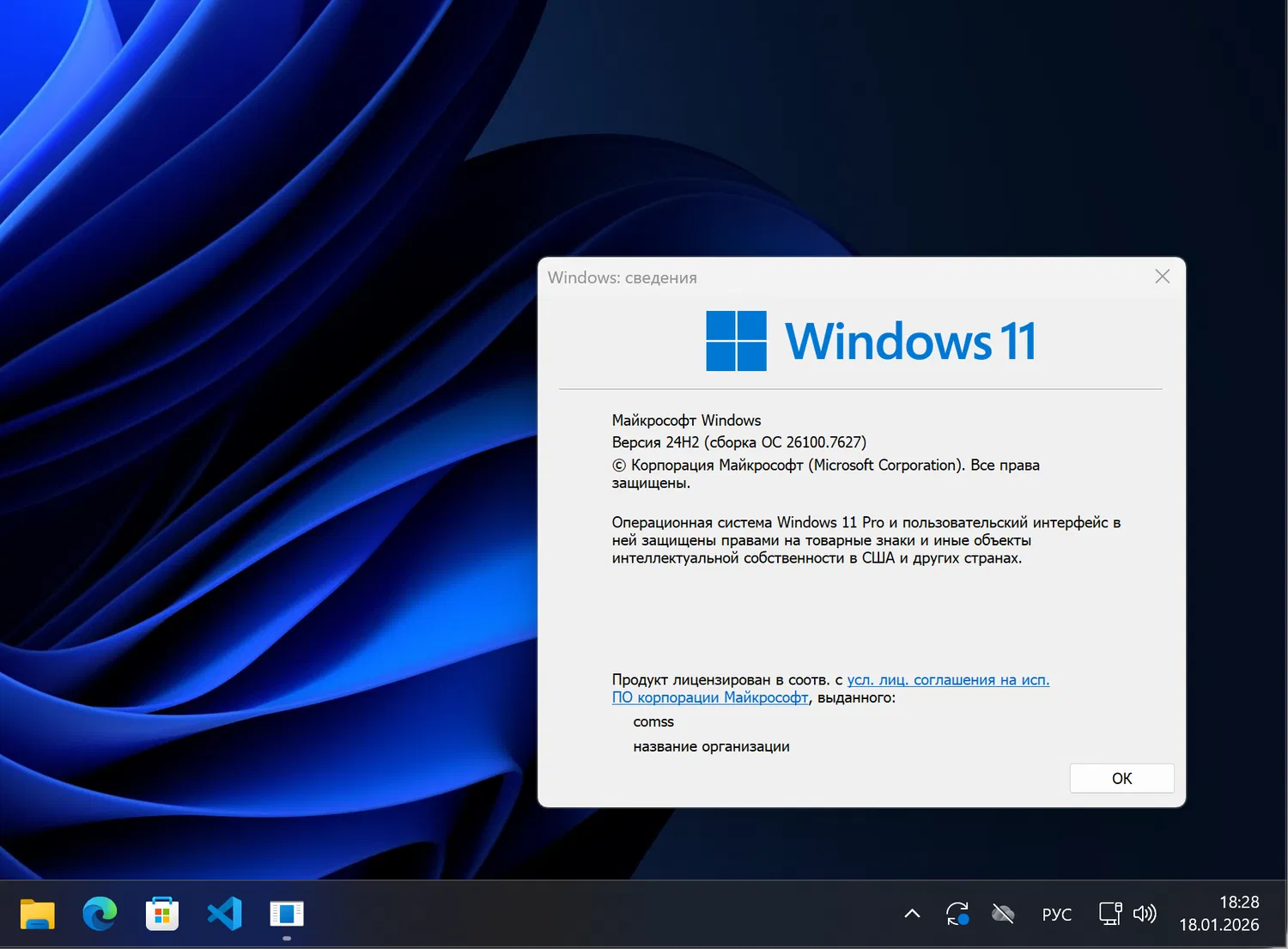The height and width of the screenshot is (949, 1288).
Task: Click the paused OneDrive cloud tray icon
Action: (x=1003, y=914)
